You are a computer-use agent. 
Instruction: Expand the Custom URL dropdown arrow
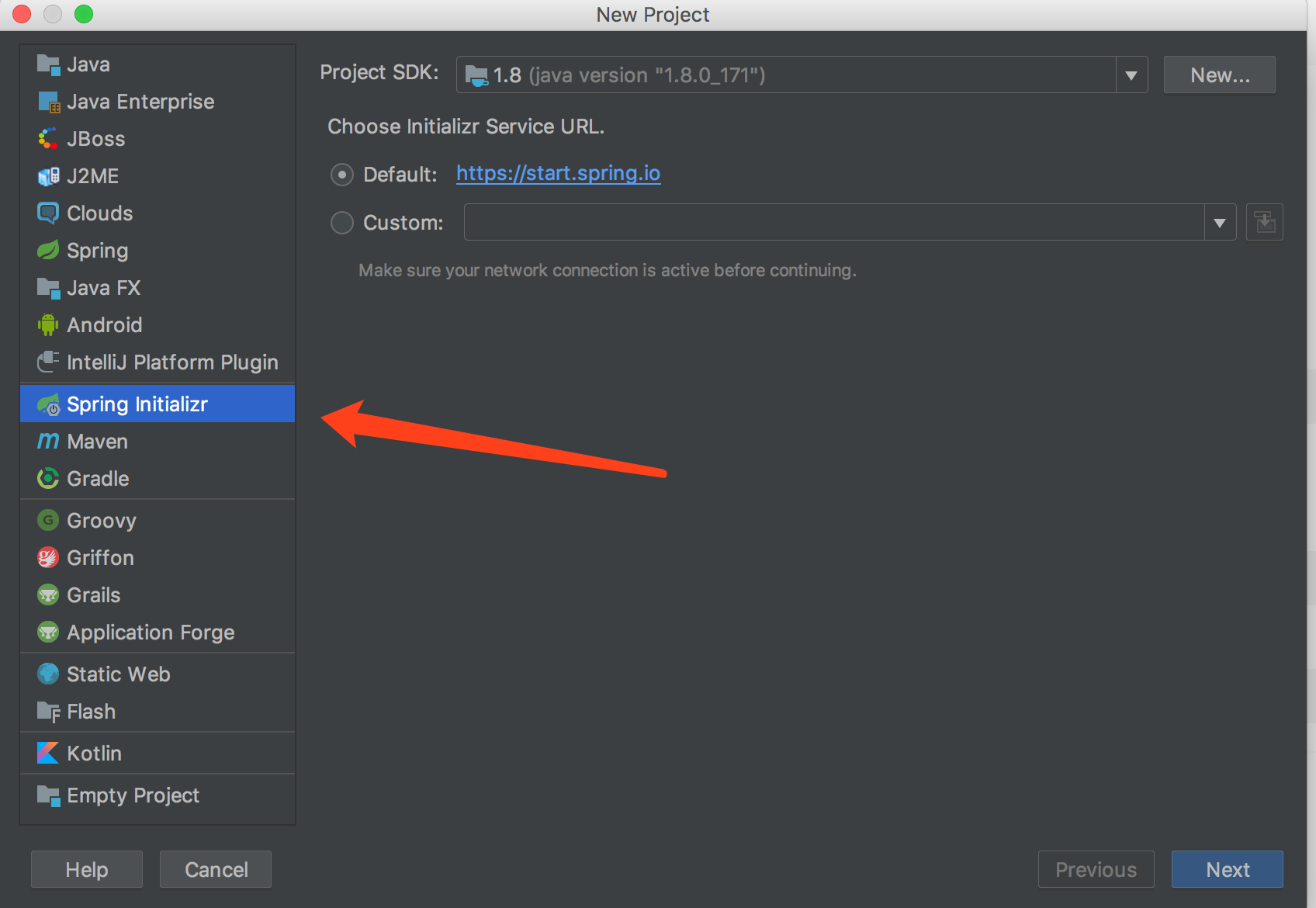click(1220, 223)
